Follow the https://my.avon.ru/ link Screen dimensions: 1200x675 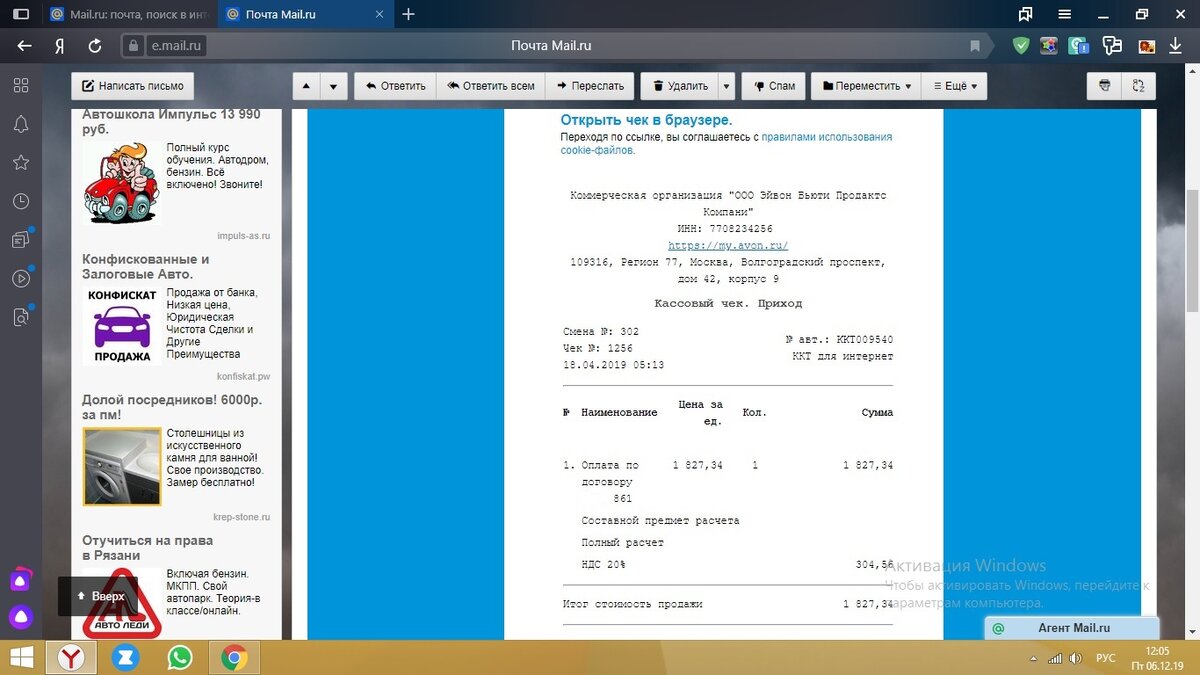coord(728,245)
